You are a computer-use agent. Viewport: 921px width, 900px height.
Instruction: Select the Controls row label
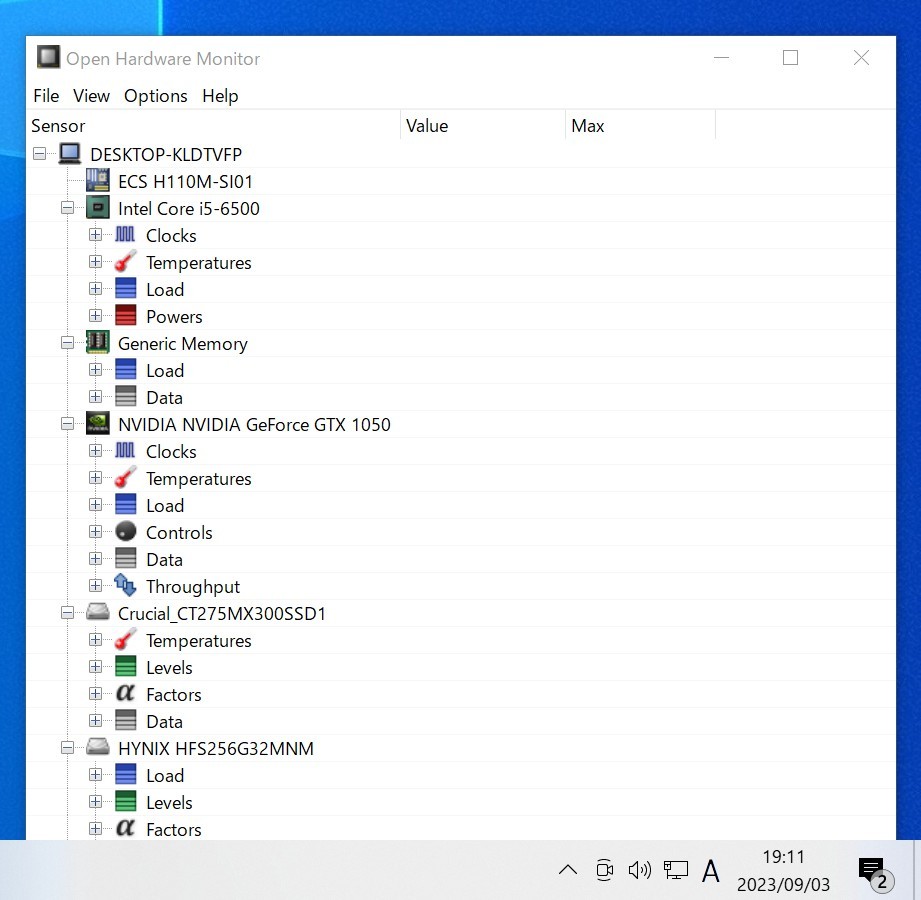coord(179,533)
